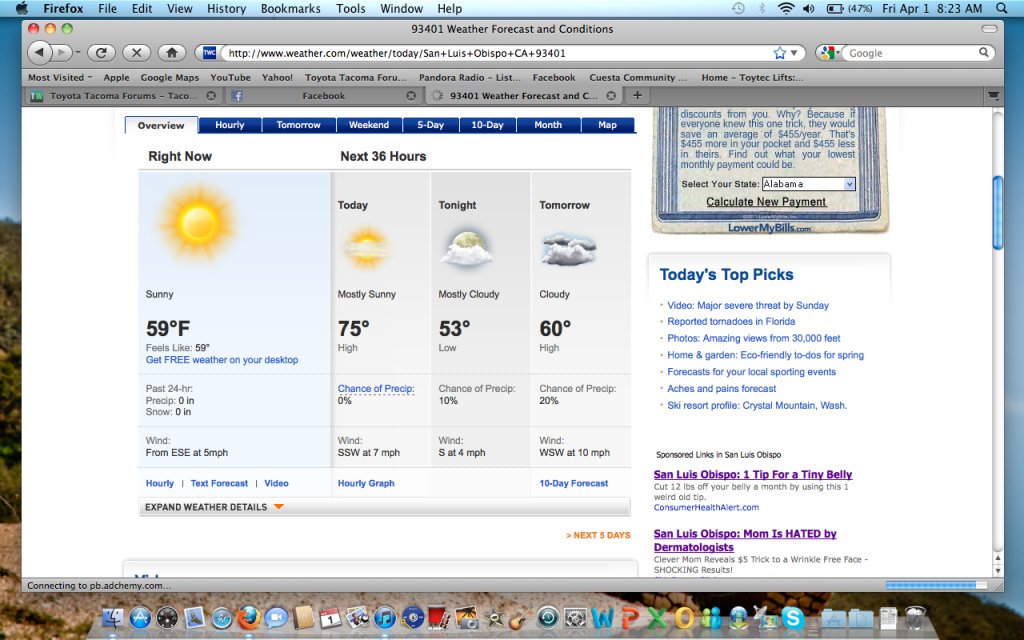The width and height of the screenshot is (1024, 640).
Task: Open the Apple menu
Action: point(22,8)
